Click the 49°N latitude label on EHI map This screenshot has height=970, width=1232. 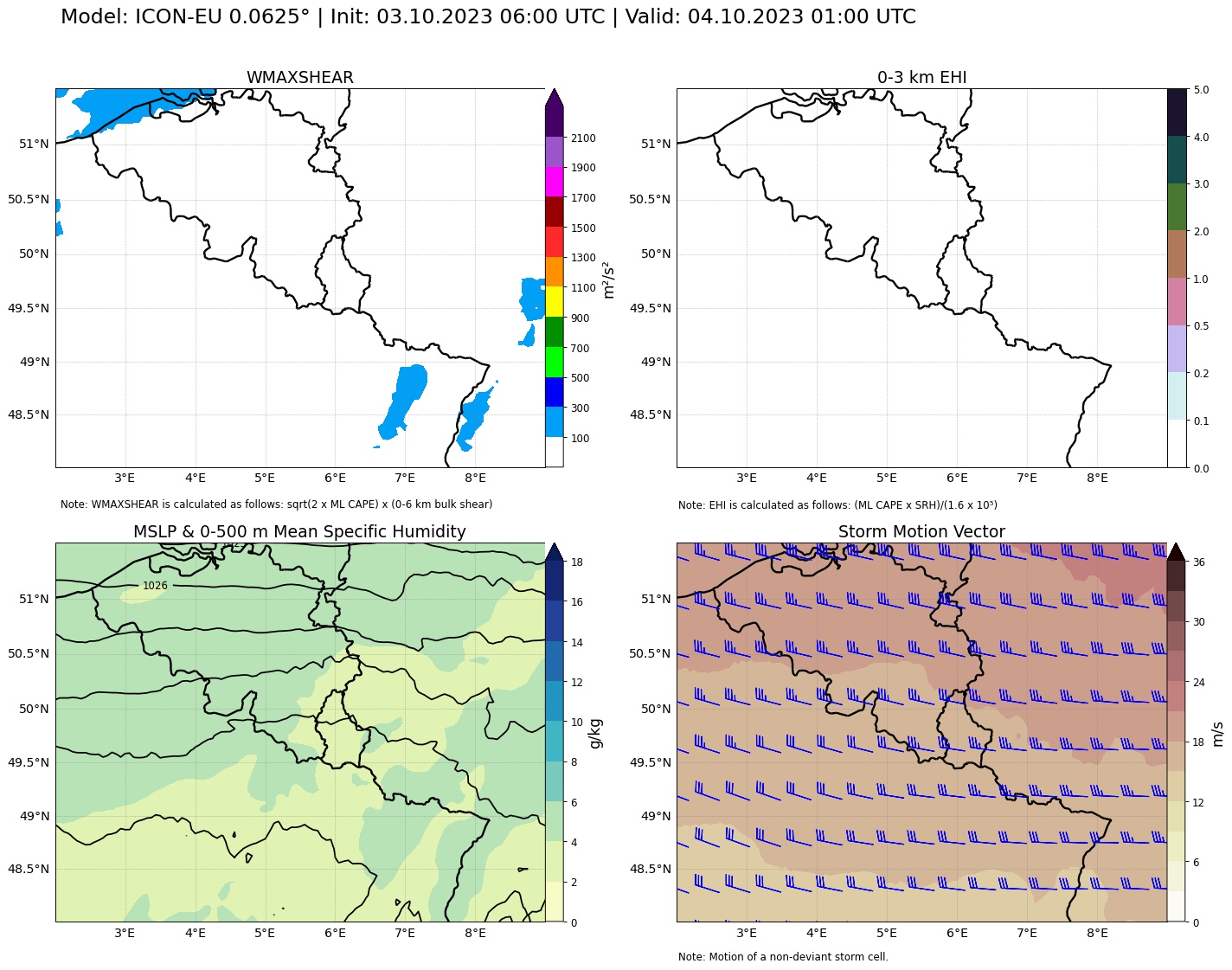coord(655,363)
